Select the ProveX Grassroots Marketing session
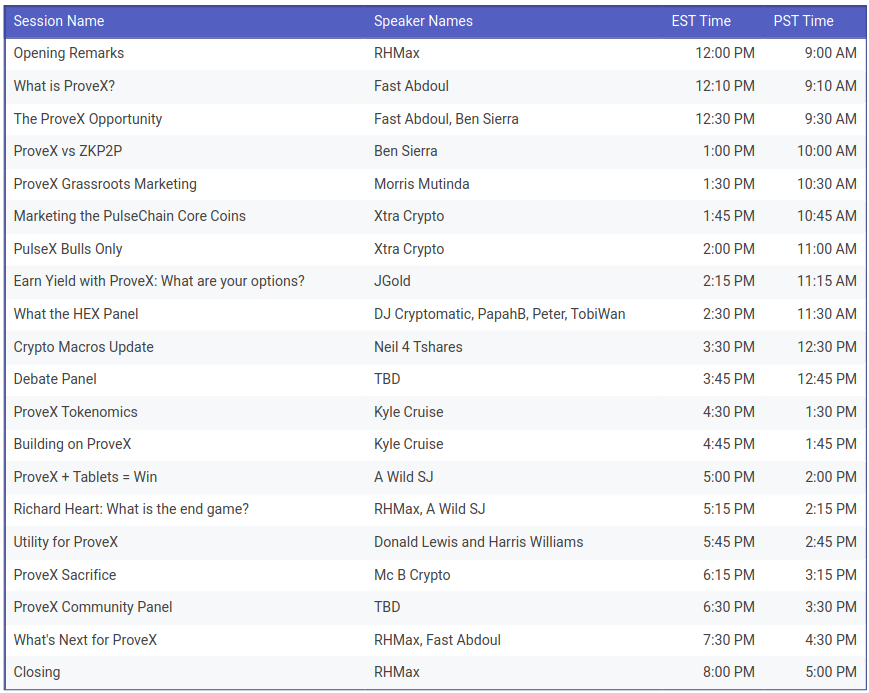This screenshot has width=869, height=693. (105, 184)
